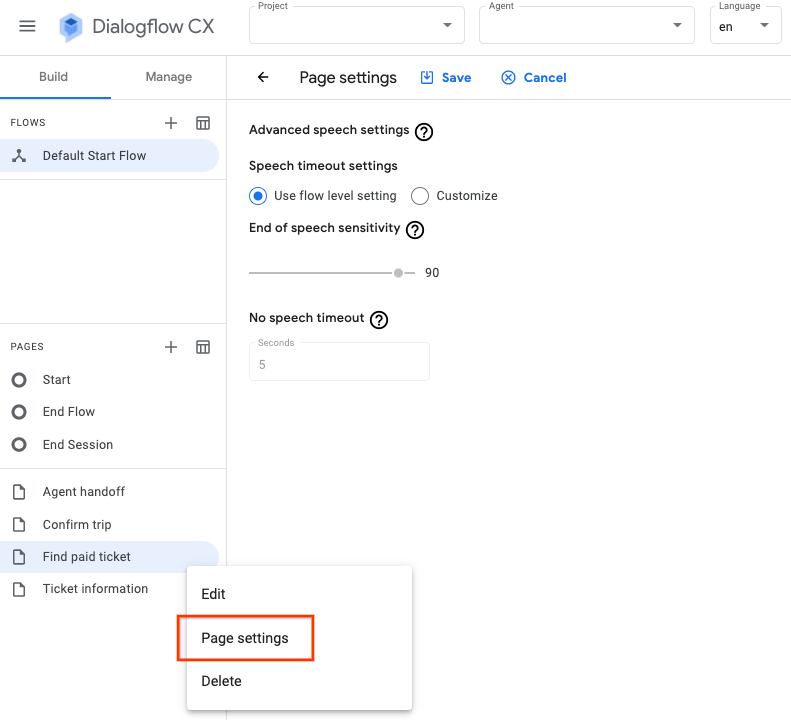This screenshot has width=791, height=720.
Task: Click the sensitivity value 90
Action: (x=432, y=273)
